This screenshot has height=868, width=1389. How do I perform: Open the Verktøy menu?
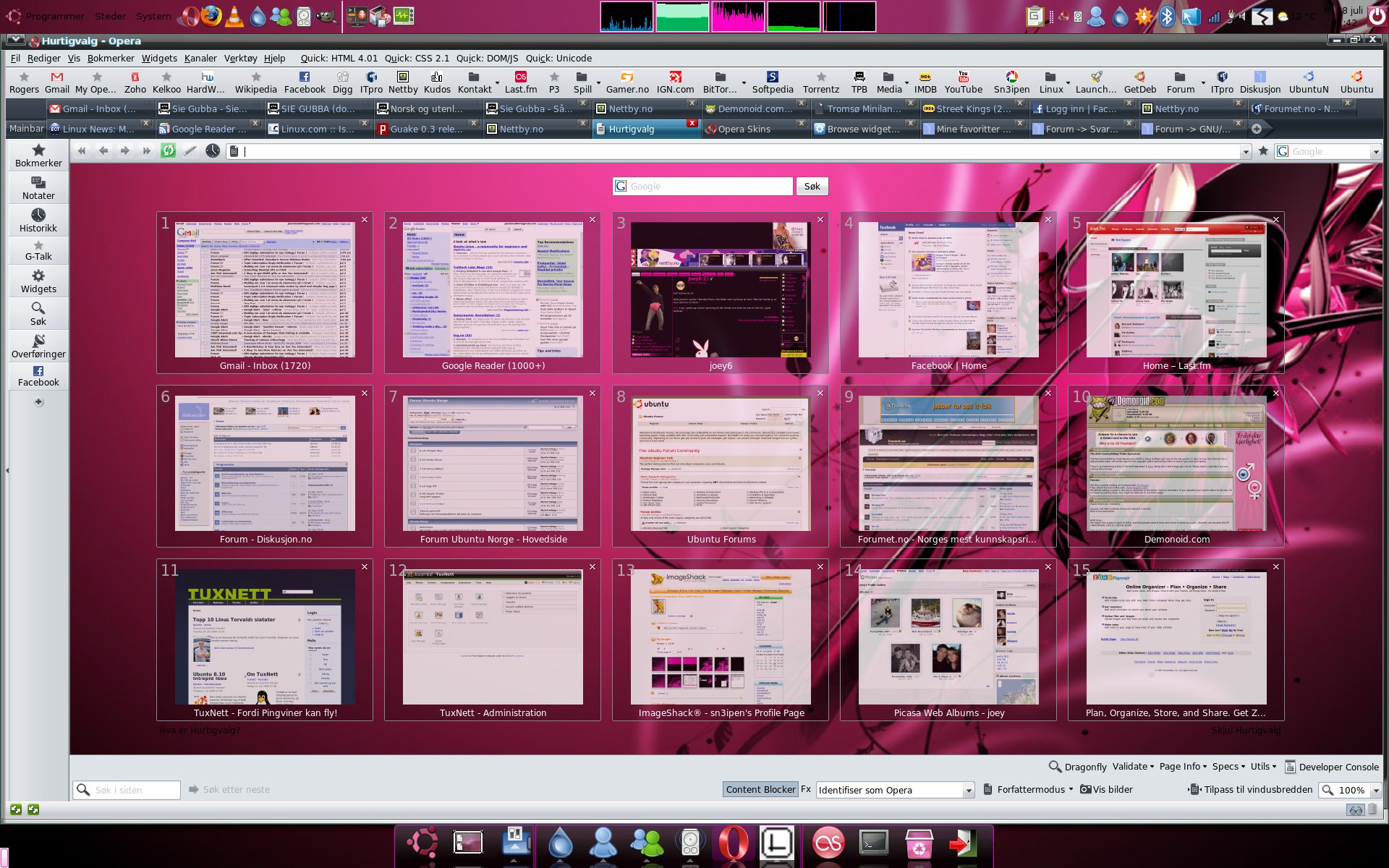point(240,58)
